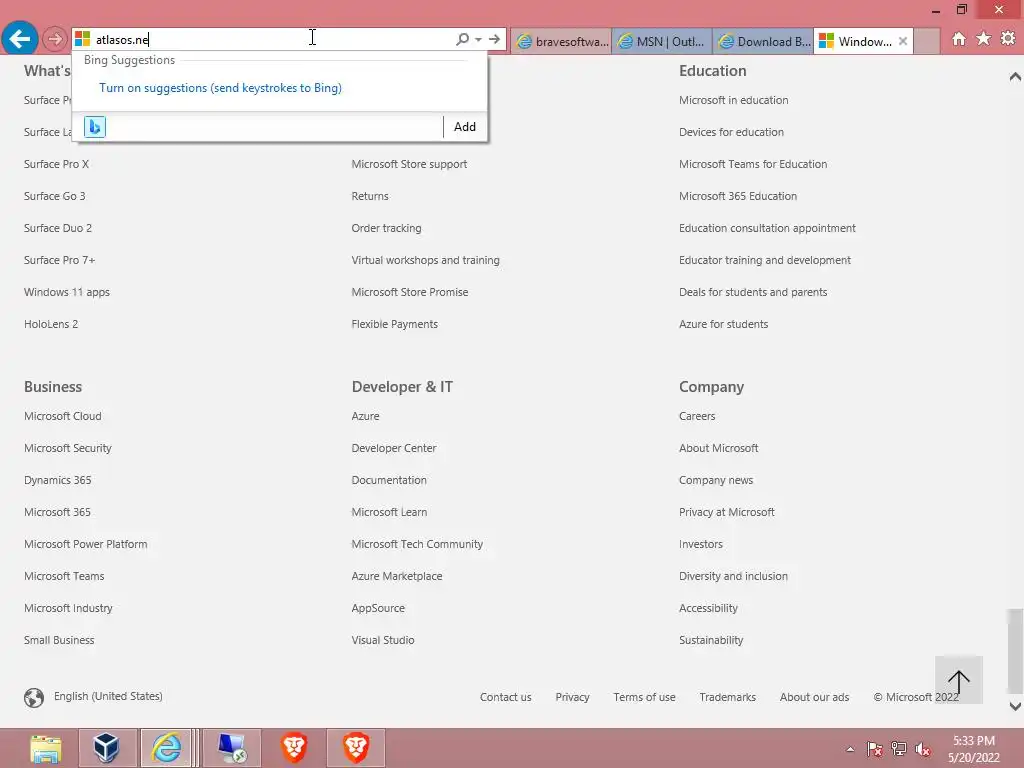Click the browser Forward arrow button
Image resolution: width=1024 pixels, height=768 pixels.
tap(55, 39)
